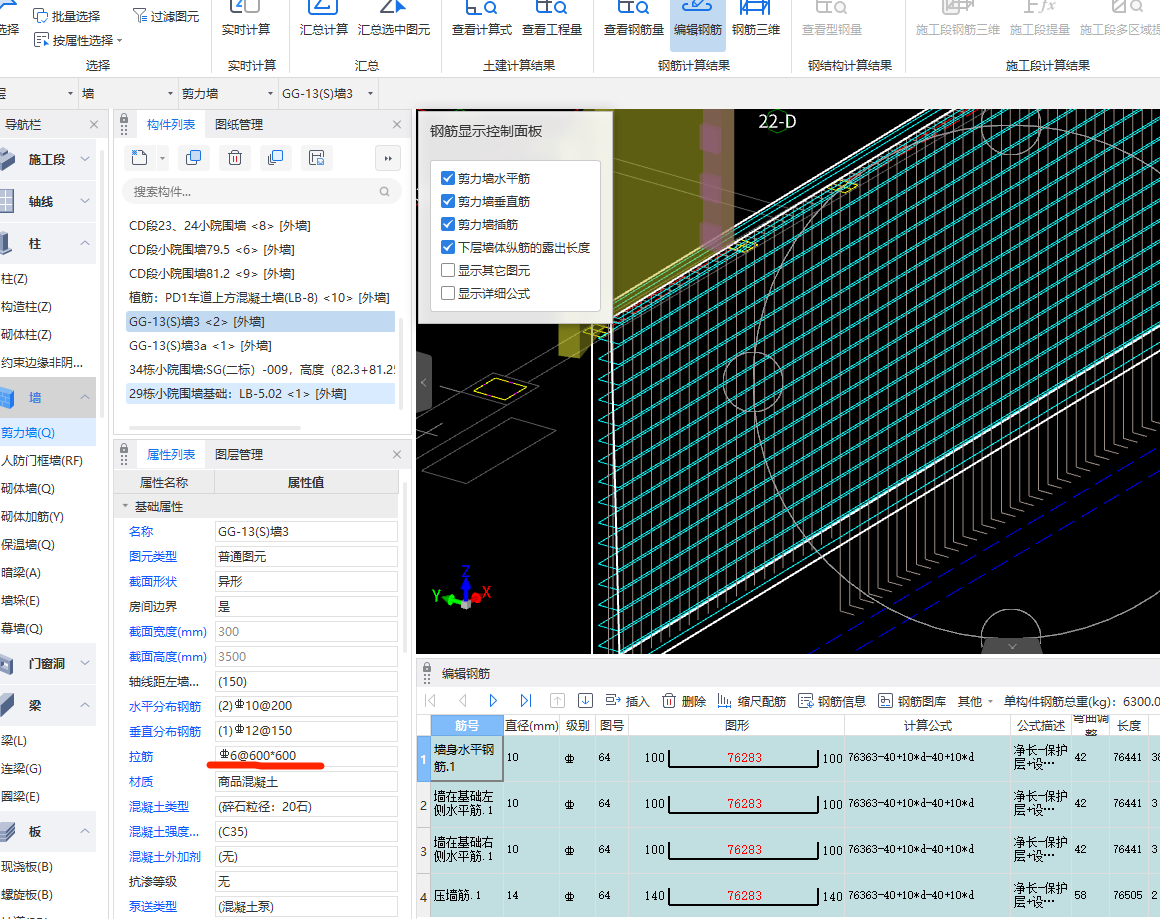Click 水平分布钢筋 value field
The width and height of the screenshot is (1160, 919).
(306, 706)
